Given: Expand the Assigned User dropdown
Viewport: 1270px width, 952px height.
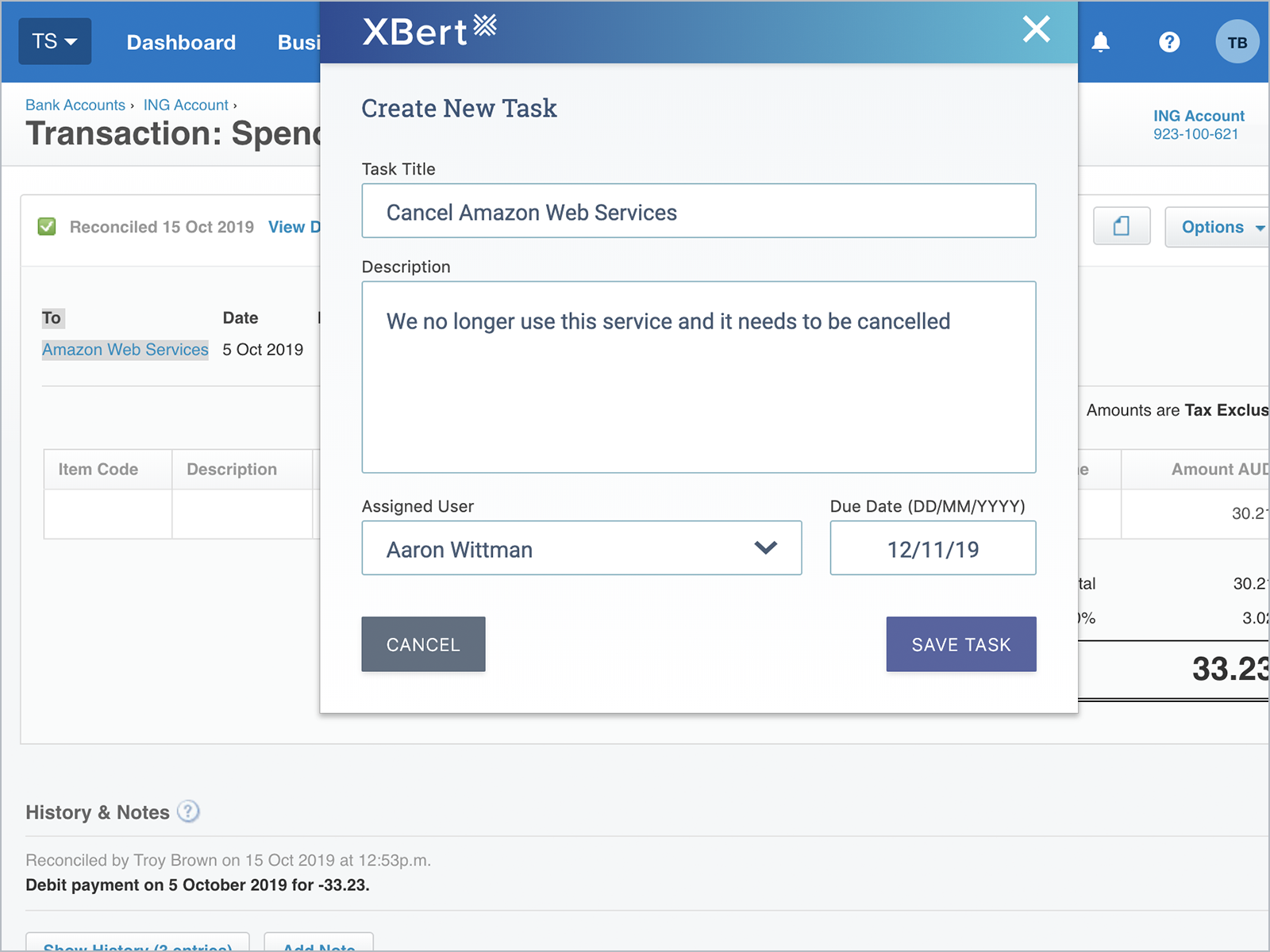Looking at the screenshot, I should click(x=582, y=548).
